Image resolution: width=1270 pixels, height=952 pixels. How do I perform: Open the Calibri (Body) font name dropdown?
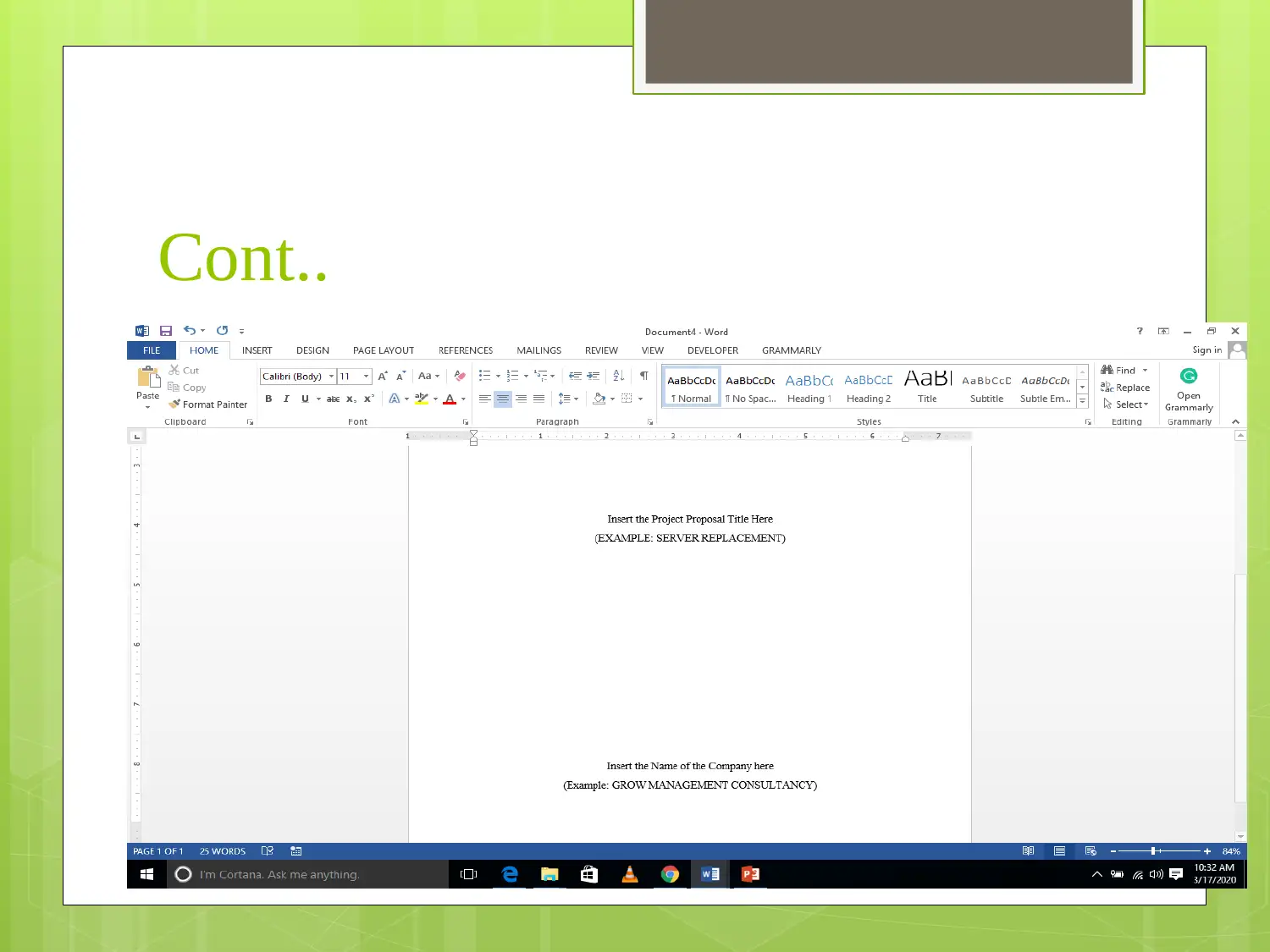click(x=331, y=377)
